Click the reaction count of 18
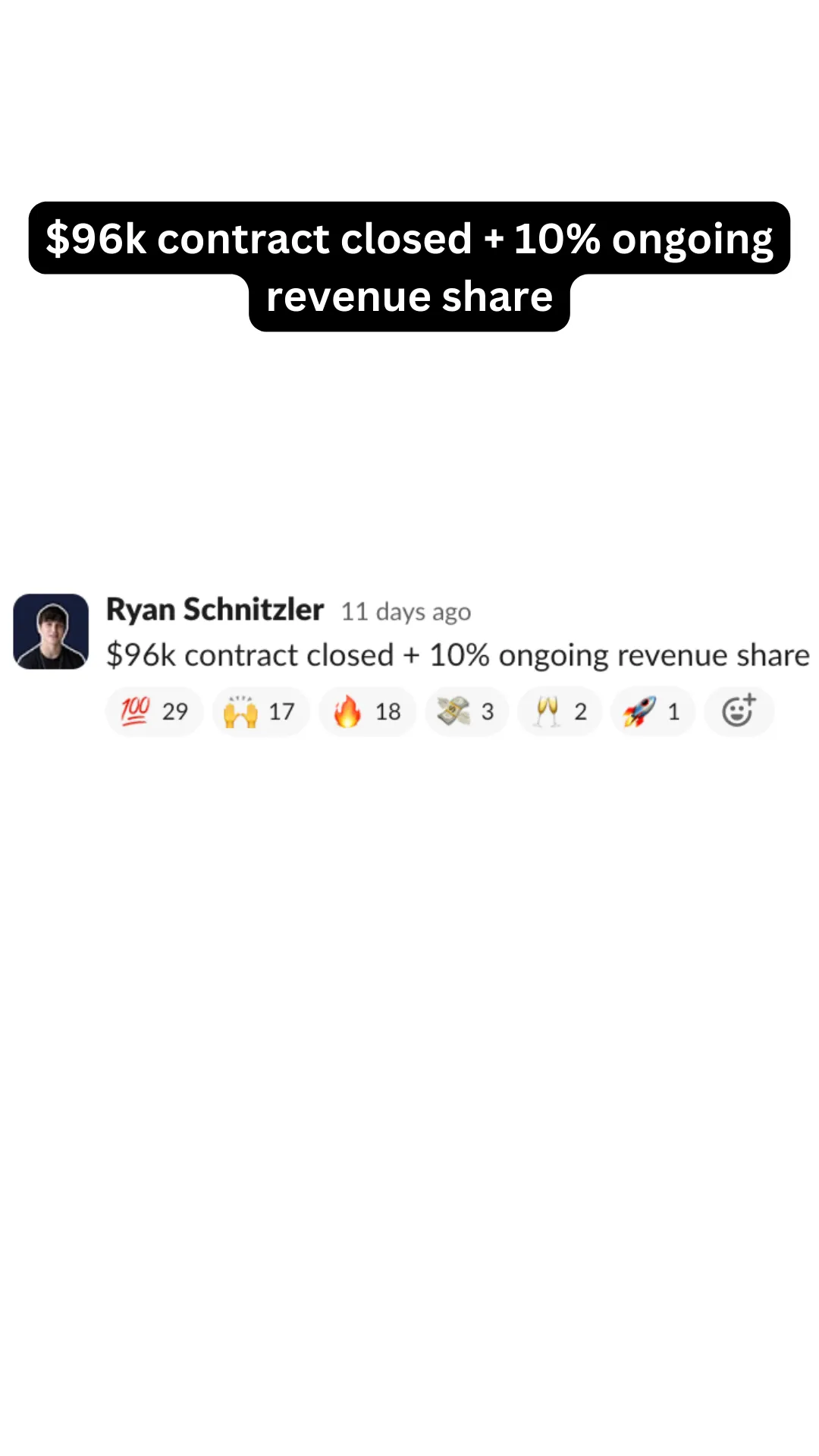Viewport: 819px width, 1456px height. point(388,711)
